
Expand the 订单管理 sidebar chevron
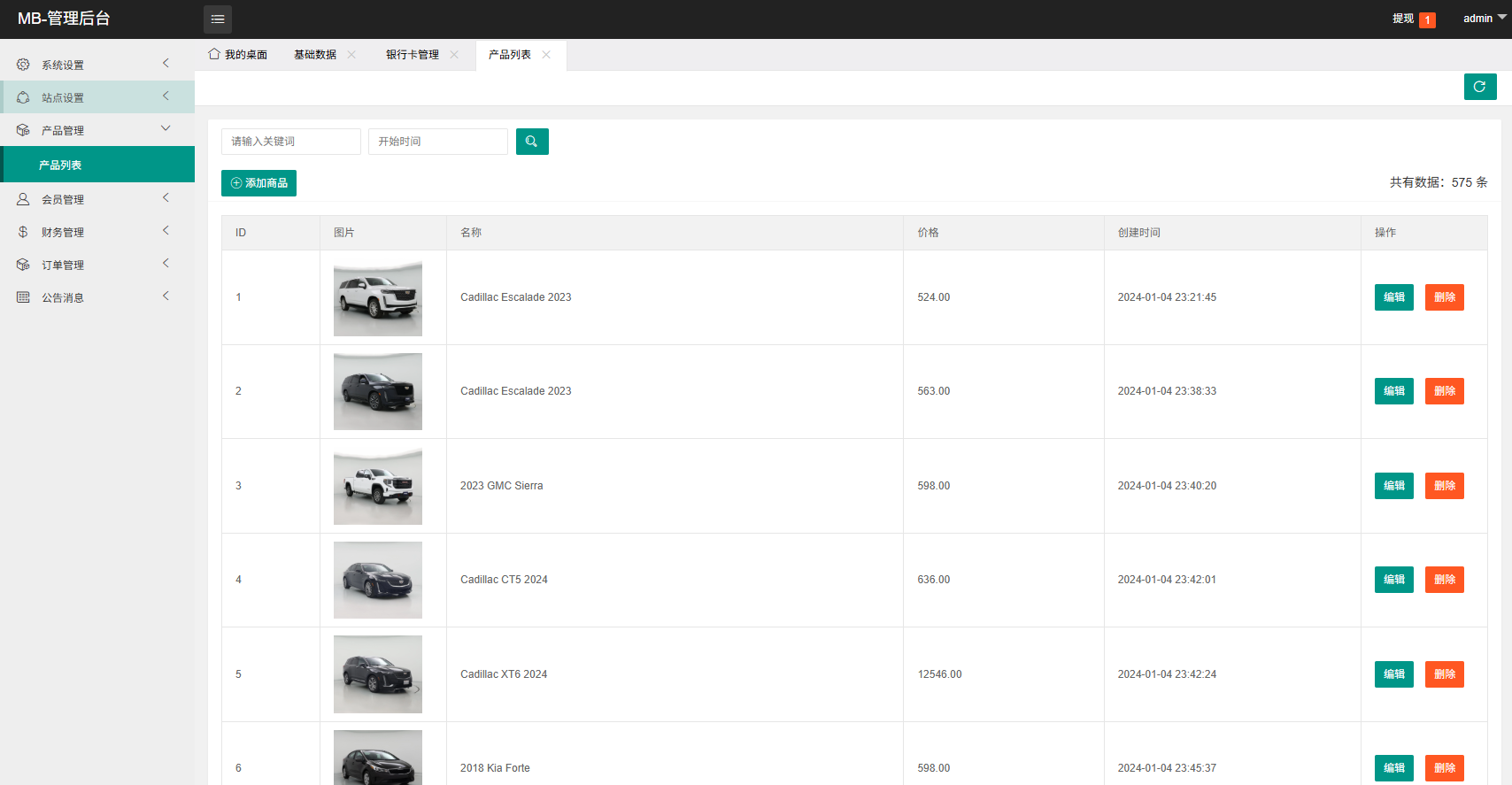click(x=166, y=264)
